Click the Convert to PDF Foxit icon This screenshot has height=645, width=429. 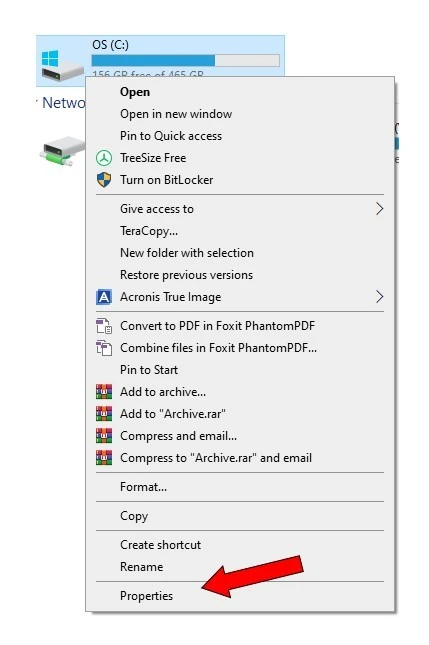pos(104,326)
